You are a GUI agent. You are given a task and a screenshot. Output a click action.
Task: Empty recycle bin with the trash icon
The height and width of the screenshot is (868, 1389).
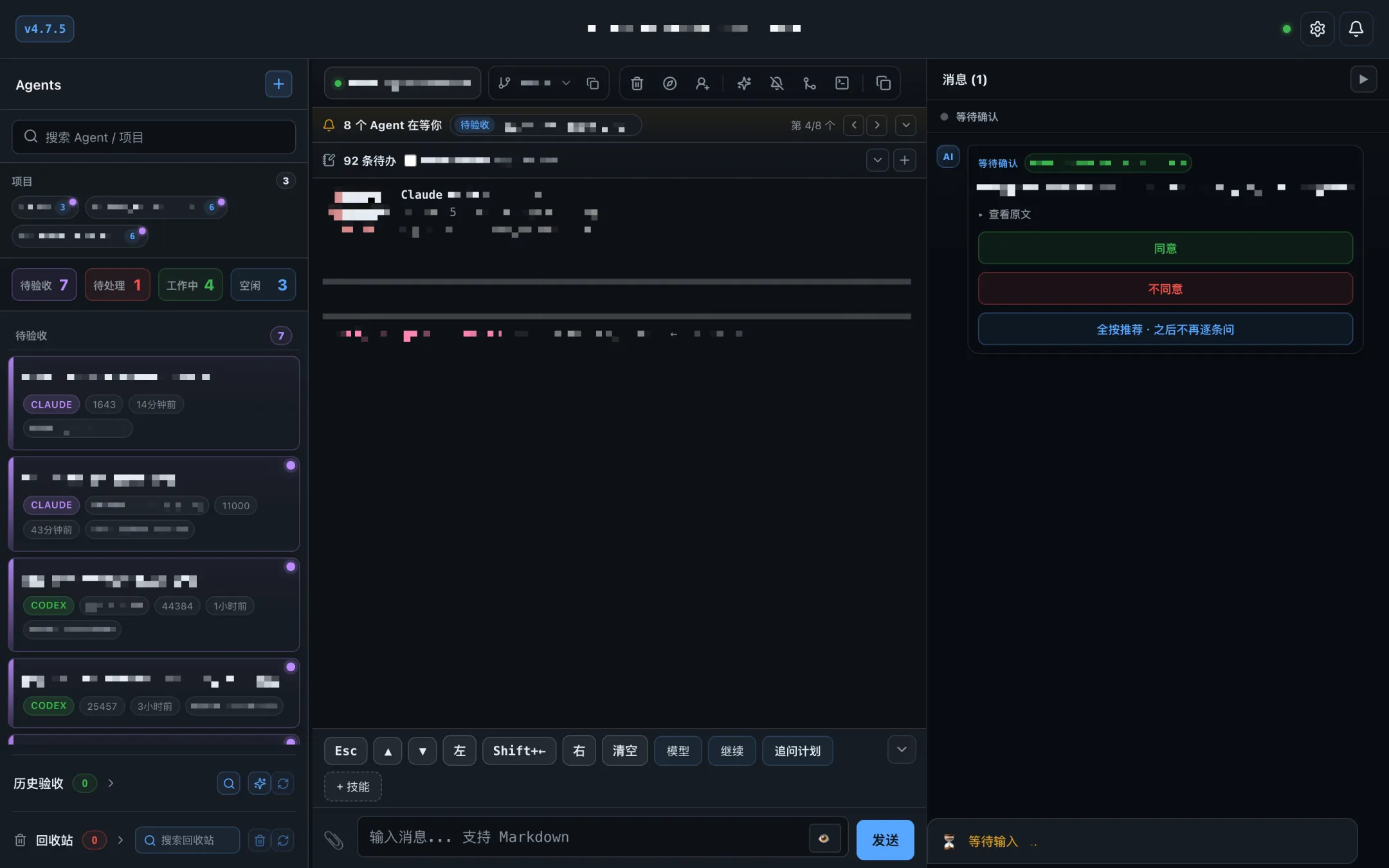pyautogui.click(x=260, y=840)
